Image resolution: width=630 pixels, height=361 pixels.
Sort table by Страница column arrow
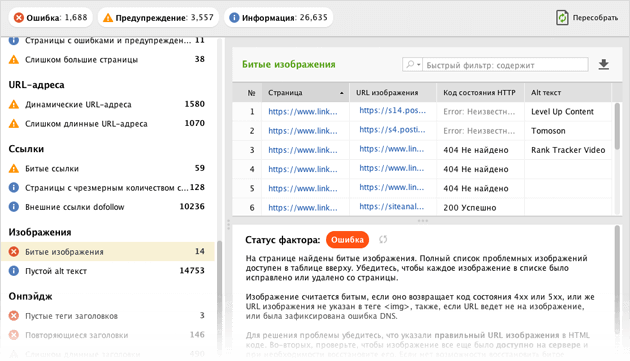tap(342, 93)
